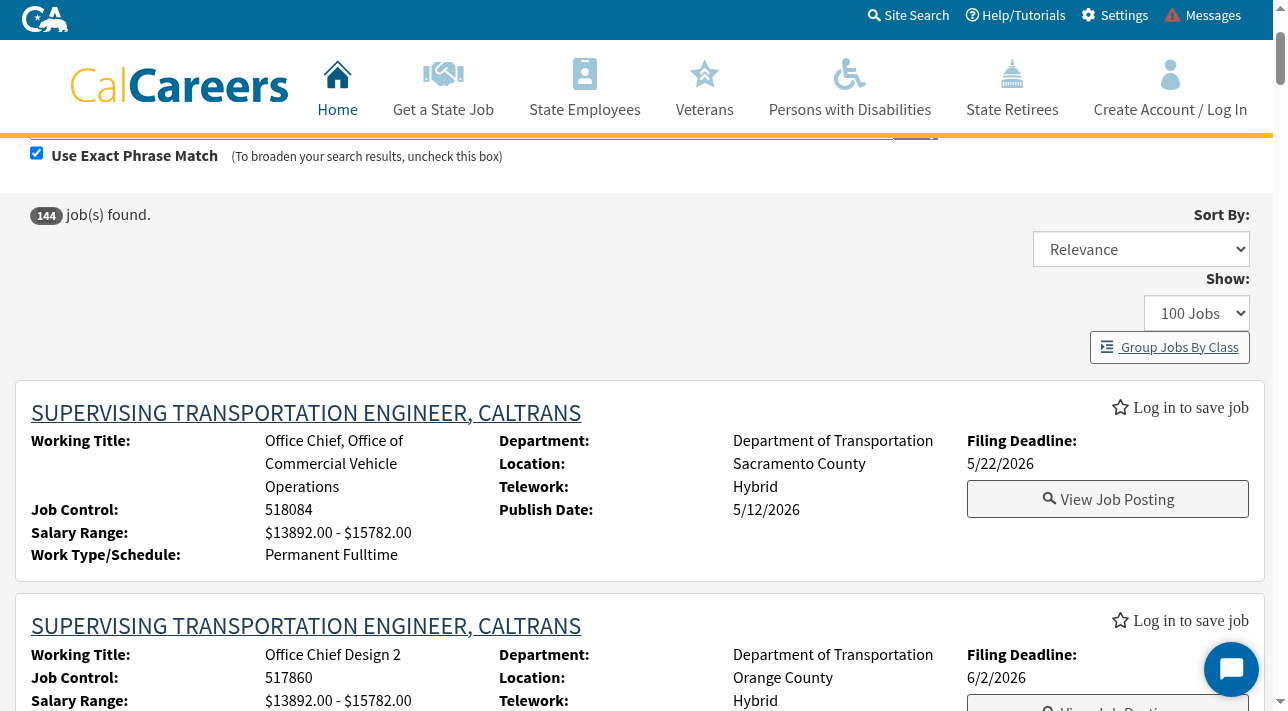Open Site Search magnifier icon
This screenshot has height=711, width=1288.
(874, 15)
